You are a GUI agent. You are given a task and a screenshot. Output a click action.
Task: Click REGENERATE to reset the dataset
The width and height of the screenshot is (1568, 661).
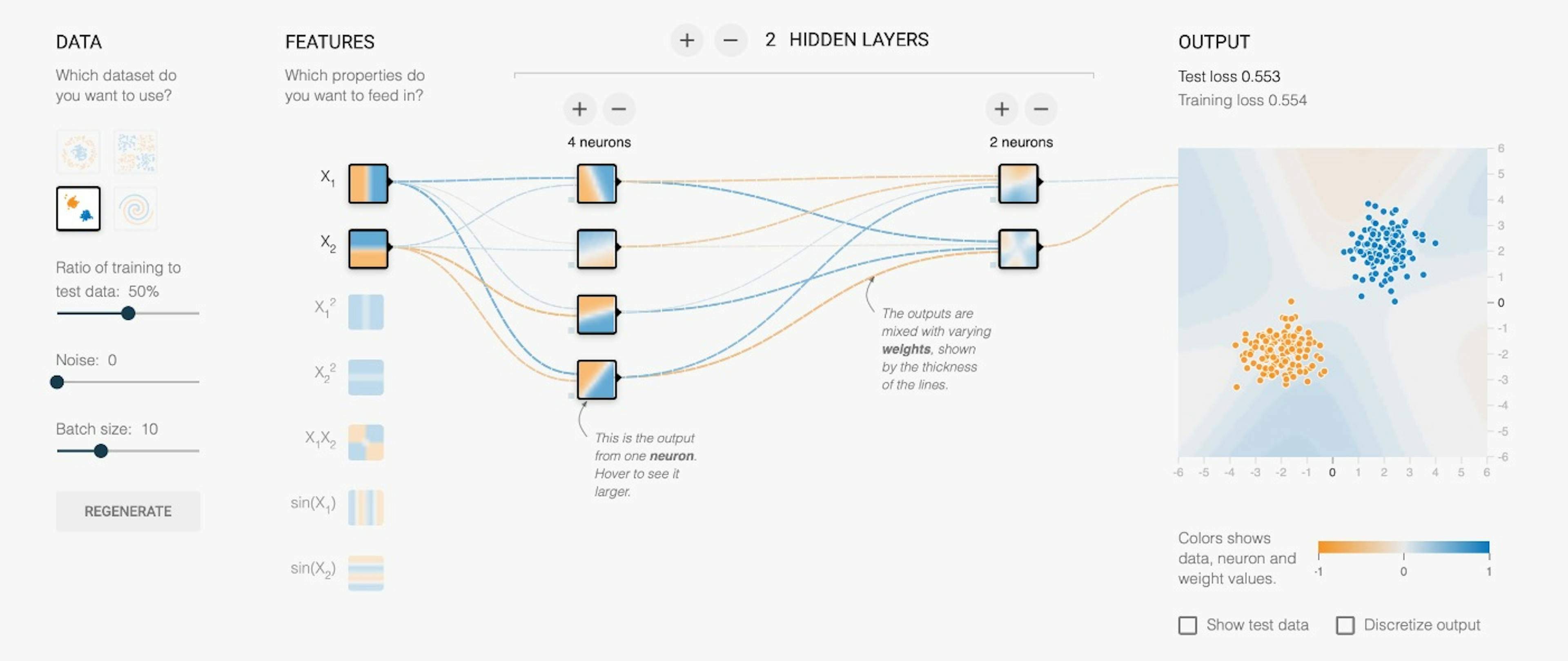[x=128, y=511]
